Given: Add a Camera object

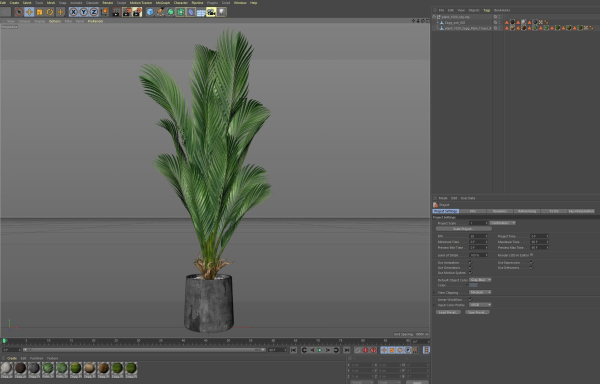Looking at the screenshot, I should coord(211,12).
